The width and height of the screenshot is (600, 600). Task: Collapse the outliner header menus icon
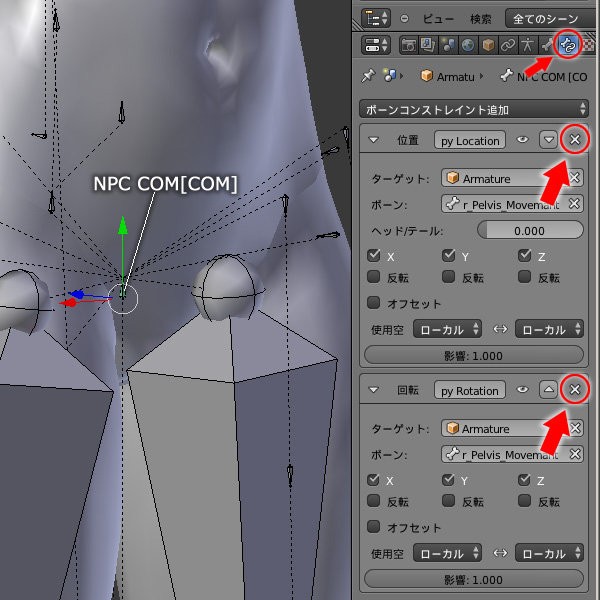404,18
